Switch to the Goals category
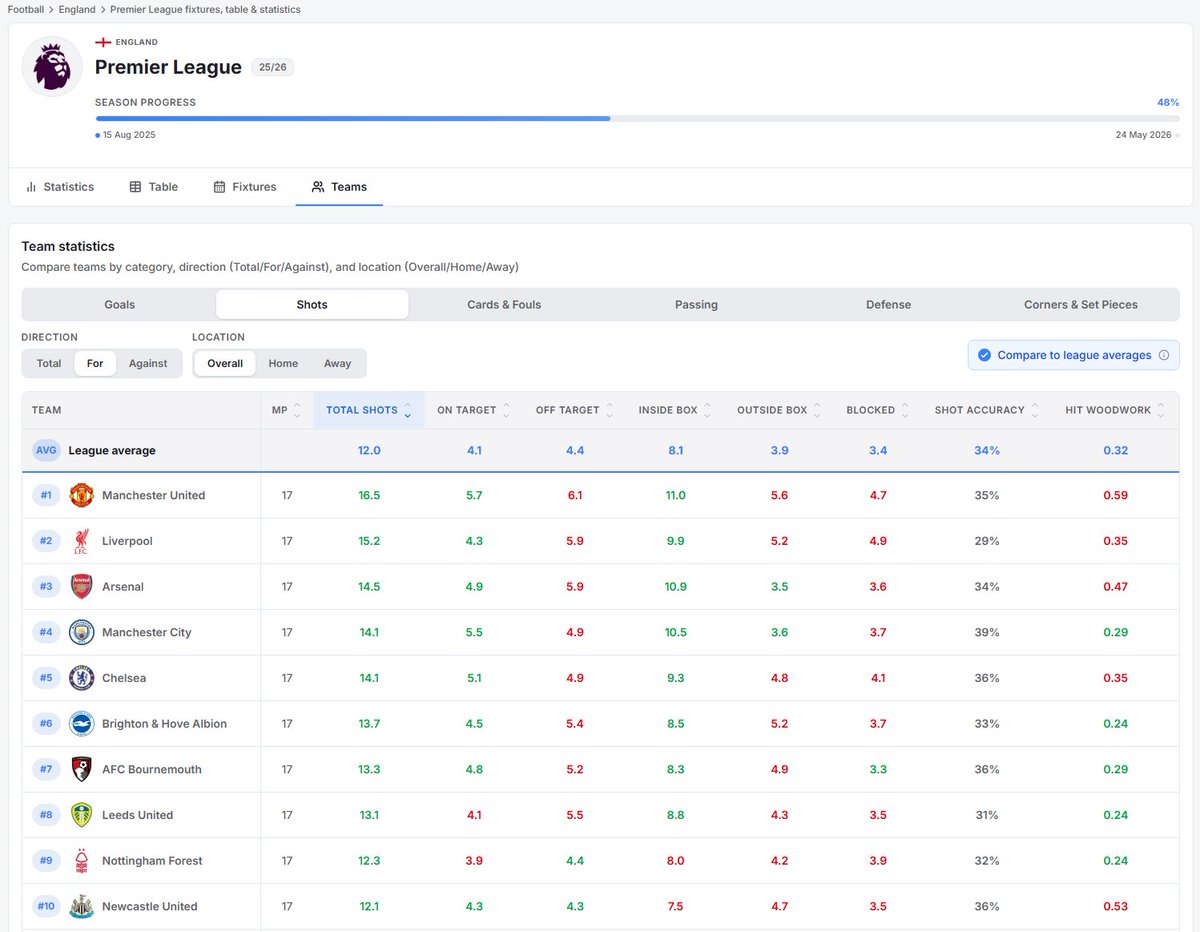Screen dimensions: 1200x932 tap(119, 305)
